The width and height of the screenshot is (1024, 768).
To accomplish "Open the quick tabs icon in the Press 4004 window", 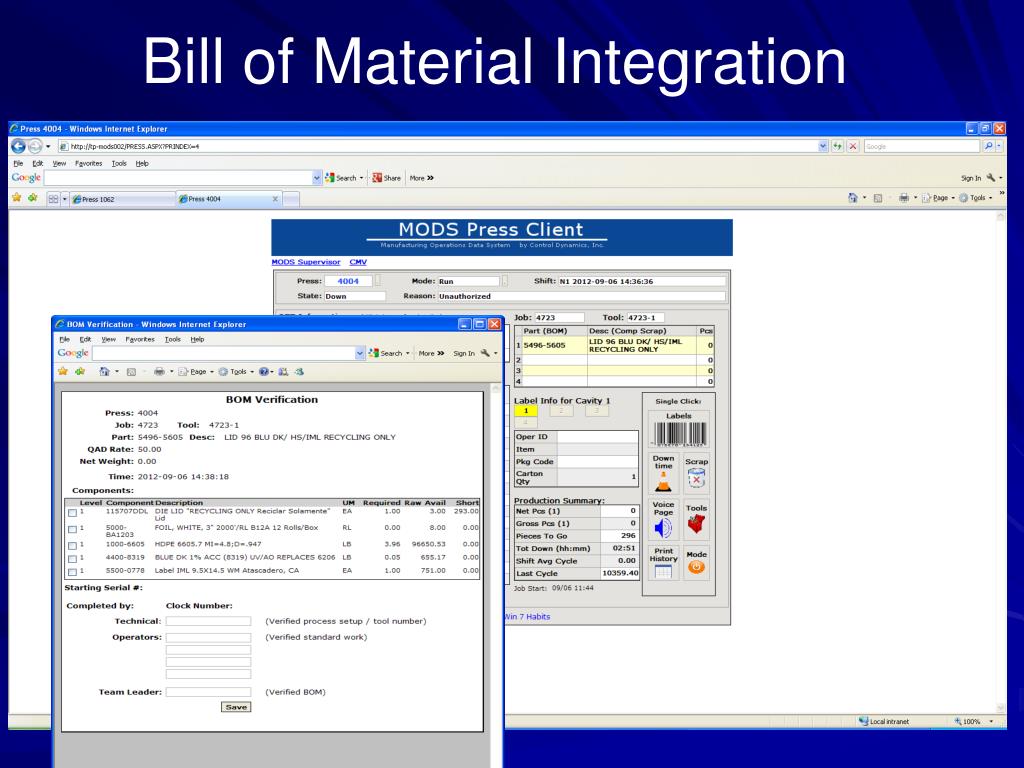I will tap(54, 199).
